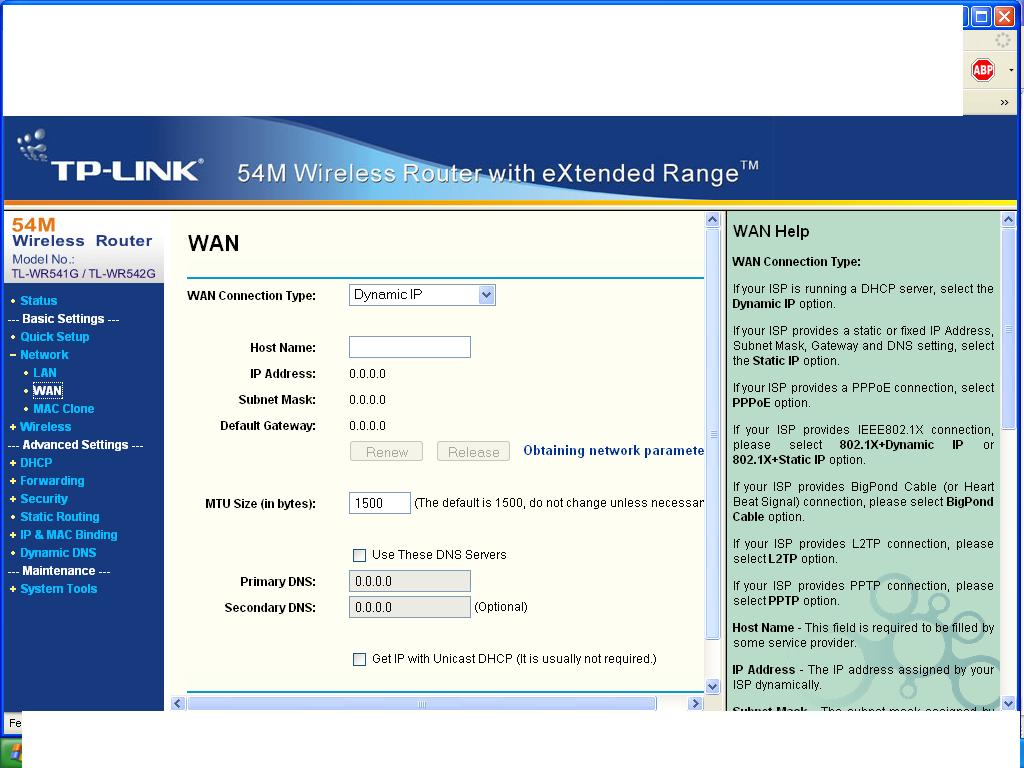
Task: Expand the Wireless menu
Action: (45, 426)
